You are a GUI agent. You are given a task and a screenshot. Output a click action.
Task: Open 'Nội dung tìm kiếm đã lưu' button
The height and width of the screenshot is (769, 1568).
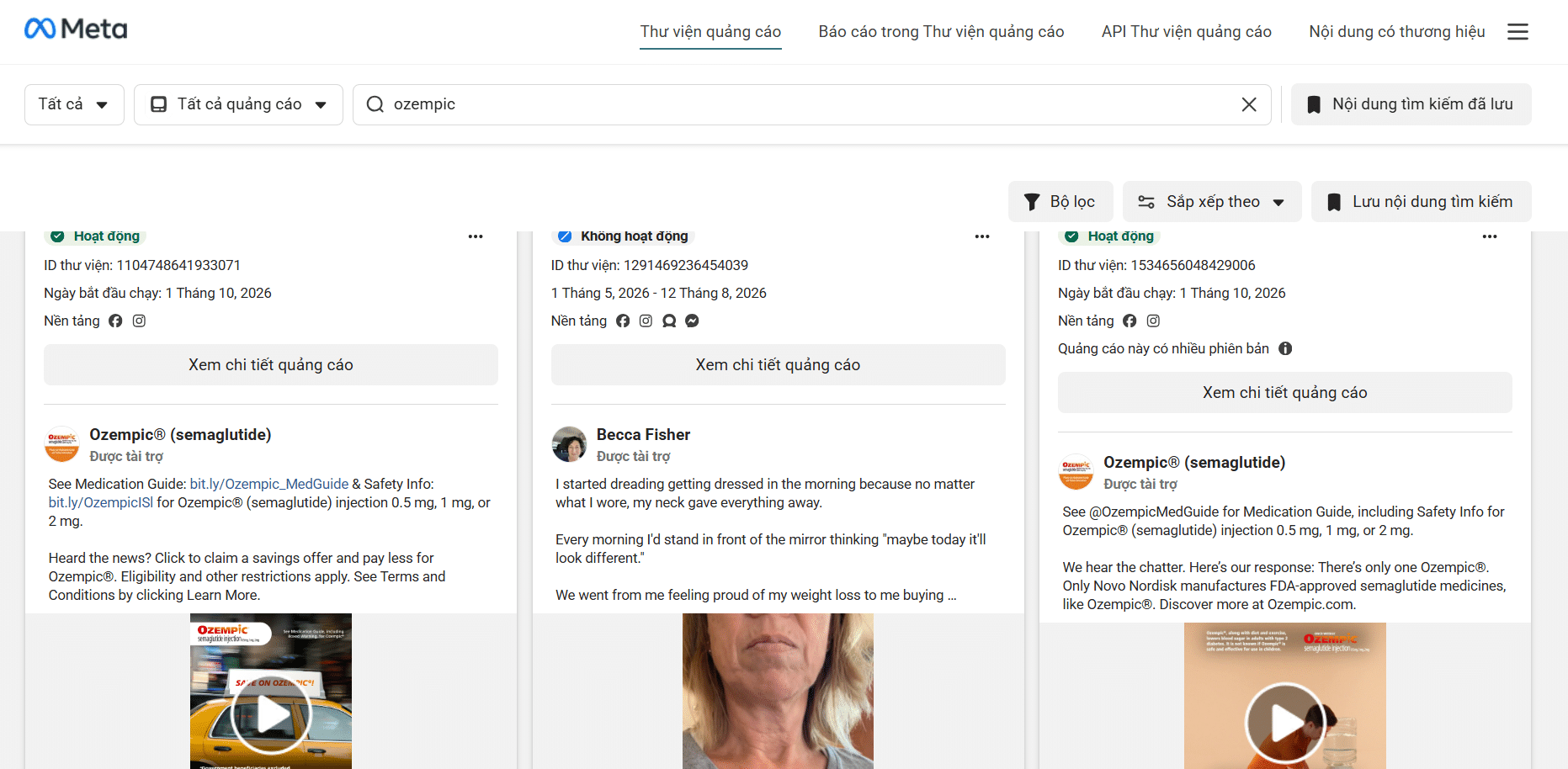click(1411, 104)
